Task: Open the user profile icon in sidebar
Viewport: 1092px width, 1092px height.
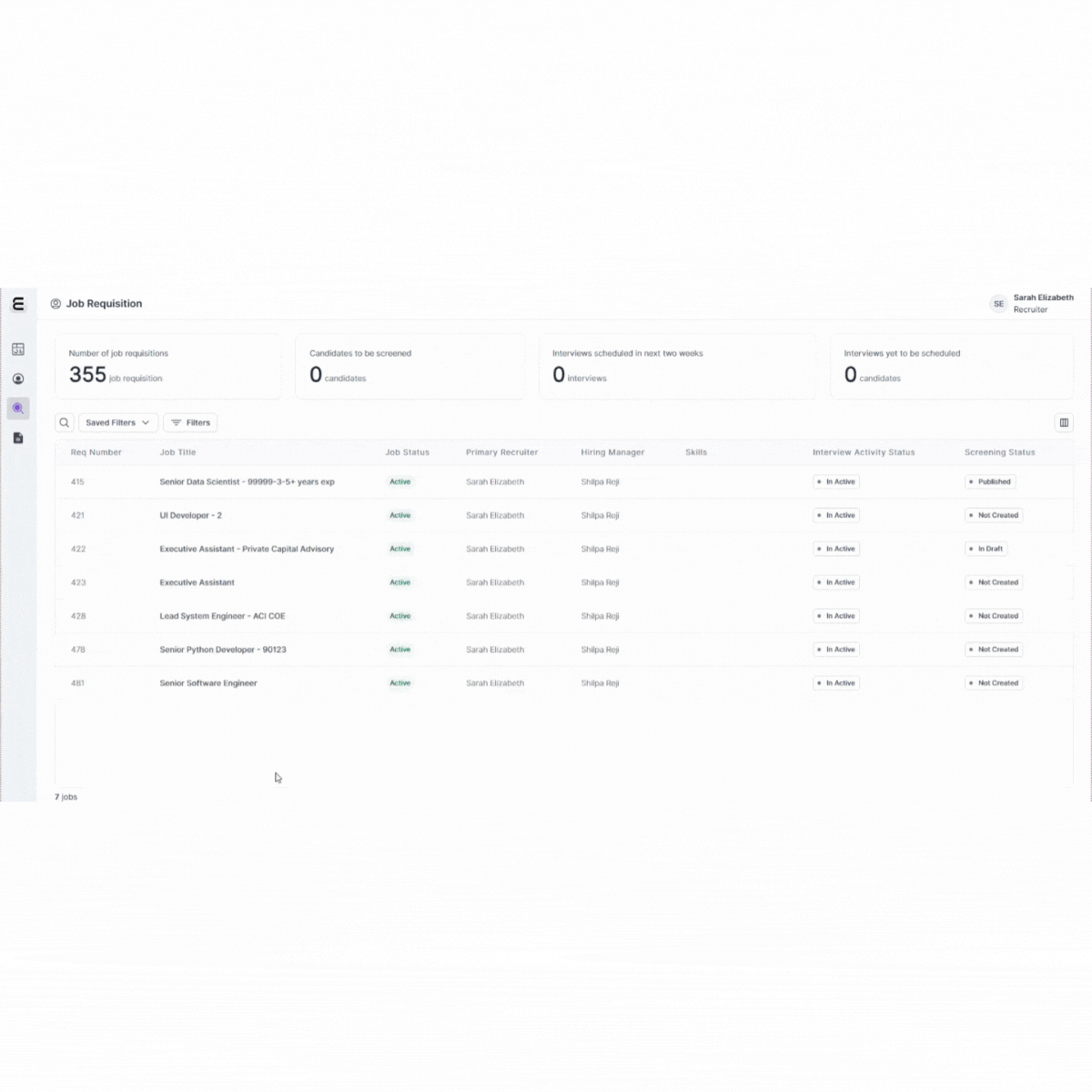Action: [x=18, y=379]
